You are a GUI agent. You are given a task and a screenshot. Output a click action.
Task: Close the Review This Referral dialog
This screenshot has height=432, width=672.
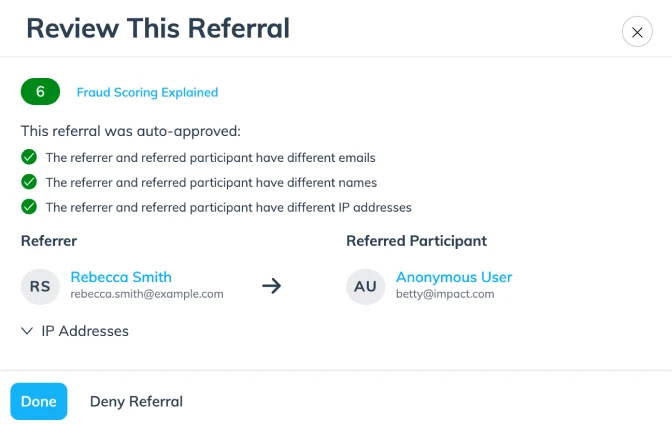[x=637, y=32]
